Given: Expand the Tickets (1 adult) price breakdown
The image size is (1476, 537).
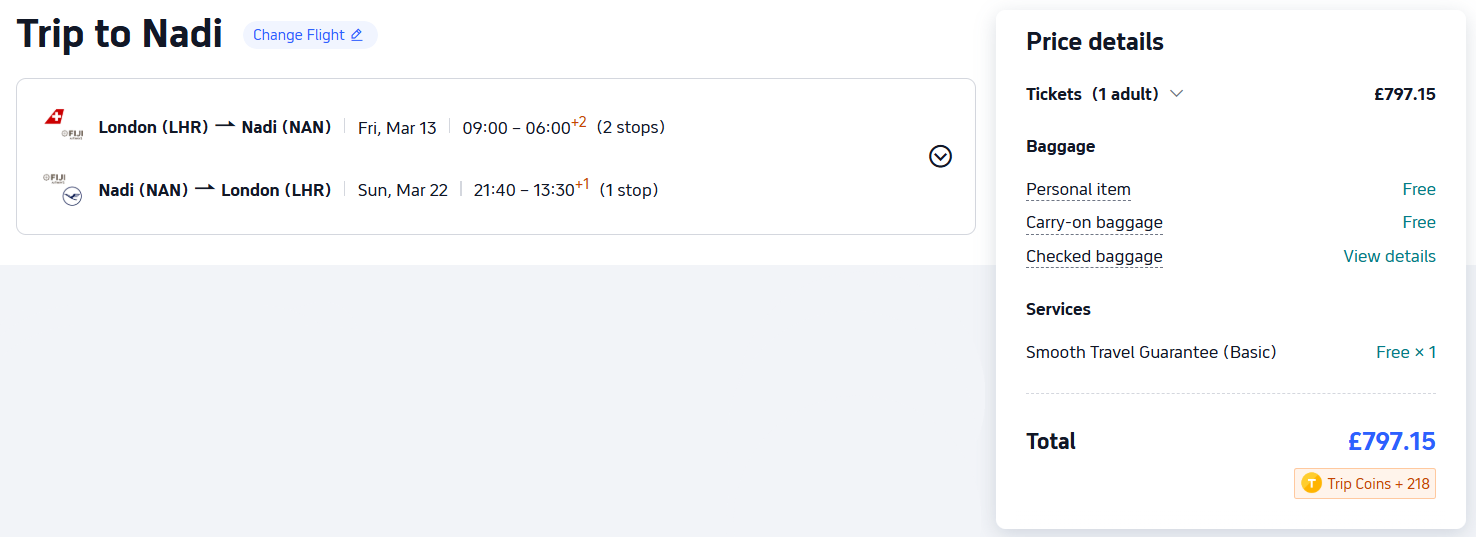Looking at the screenshot, I should (1177, 94).
